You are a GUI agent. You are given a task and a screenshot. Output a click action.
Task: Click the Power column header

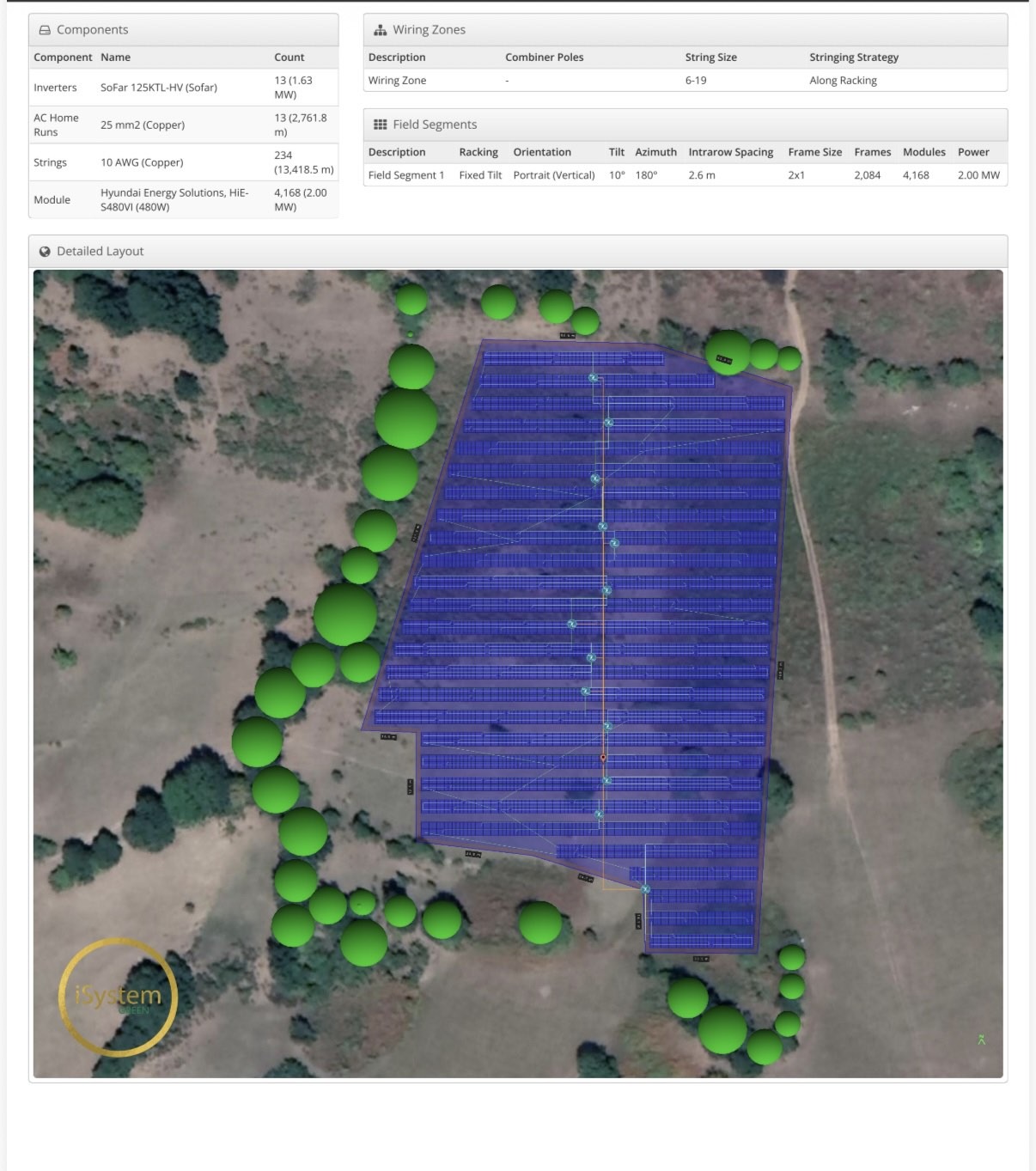tap(973, 152)
